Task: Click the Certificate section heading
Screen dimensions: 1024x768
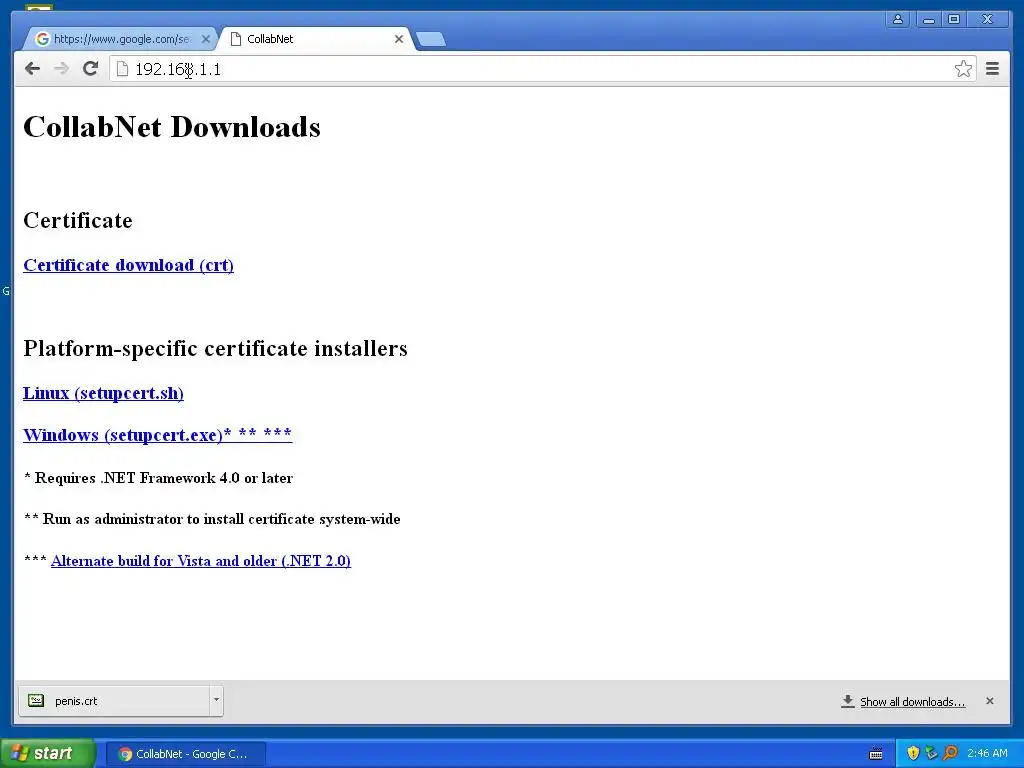Action: (78, 220)
